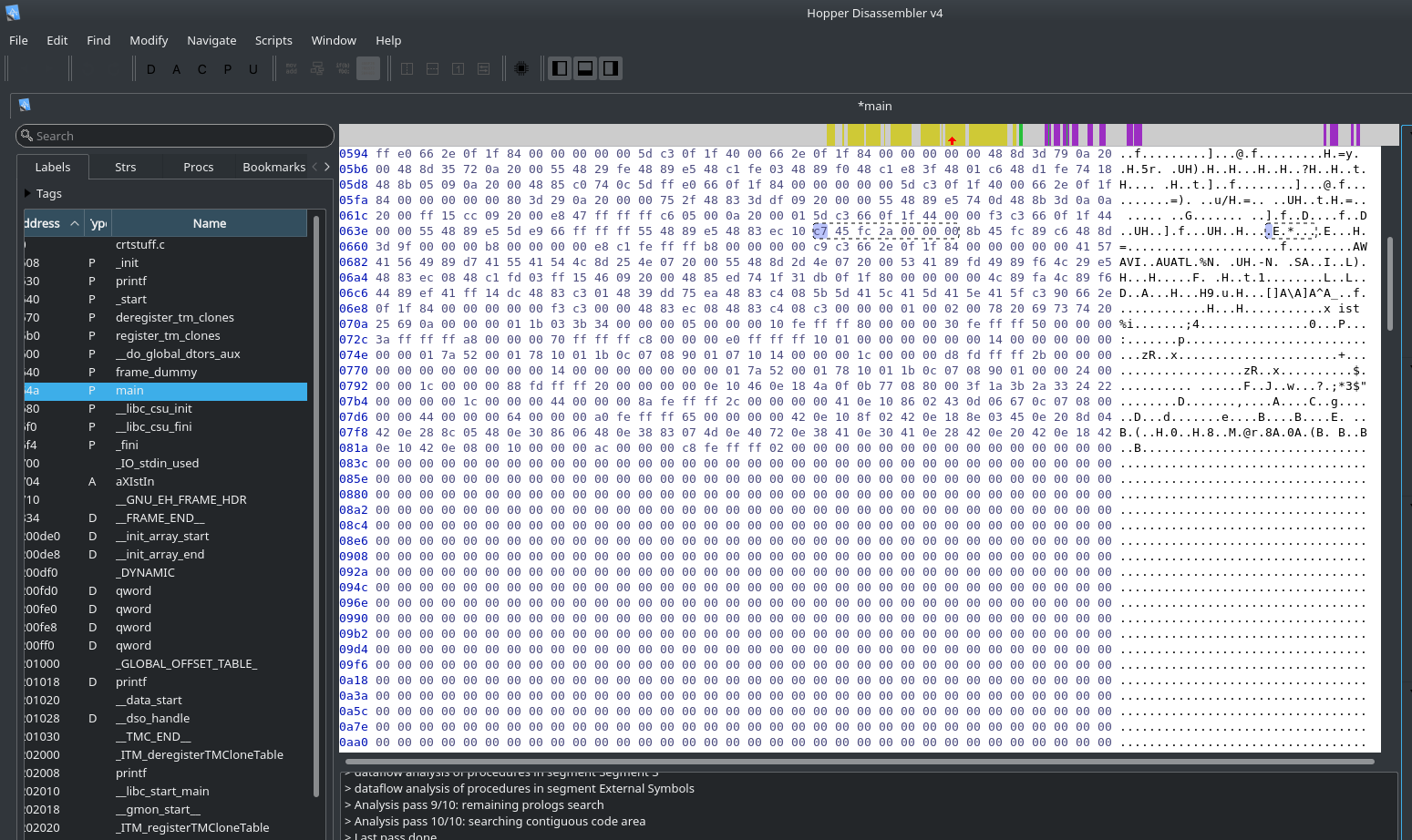Image resolution: width=1412 pixels, height=840 pixels.
Task: Select the __libc_start_main label
Action: click(x=166, y=791)
